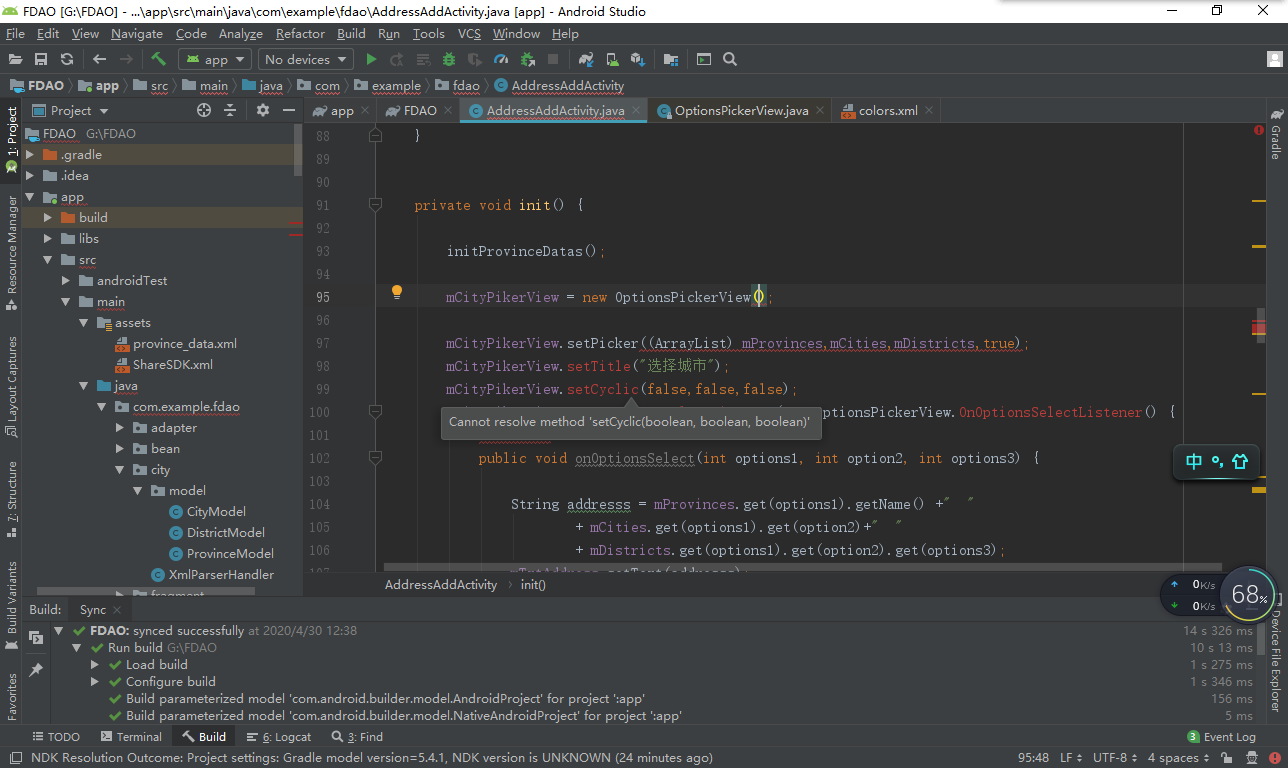Open the app run configuration dropdown
Image resolution: width=1288 pixels, height=768 pixels.
tap(214, 59)
